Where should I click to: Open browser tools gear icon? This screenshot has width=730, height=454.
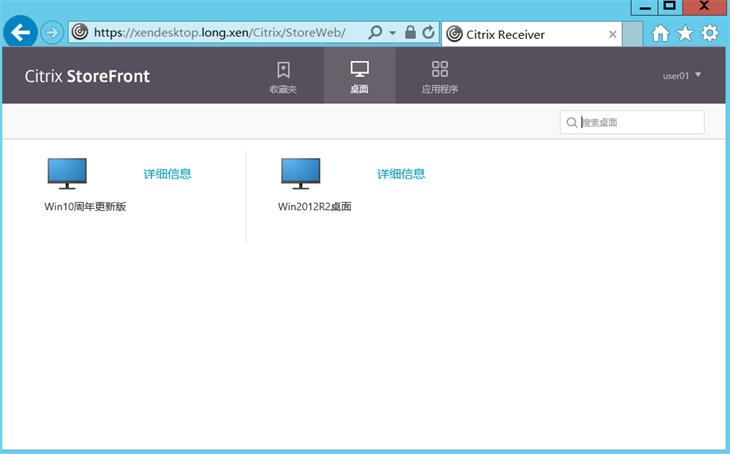coord(710,33)
